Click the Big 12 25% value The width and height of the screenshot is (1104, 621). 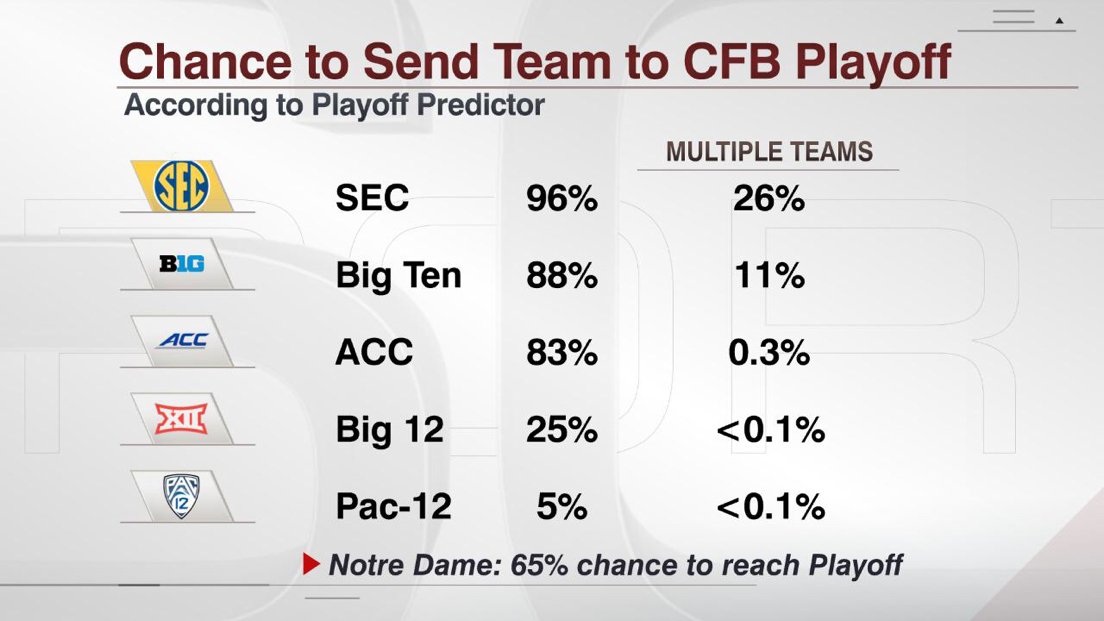click(562, 429)
